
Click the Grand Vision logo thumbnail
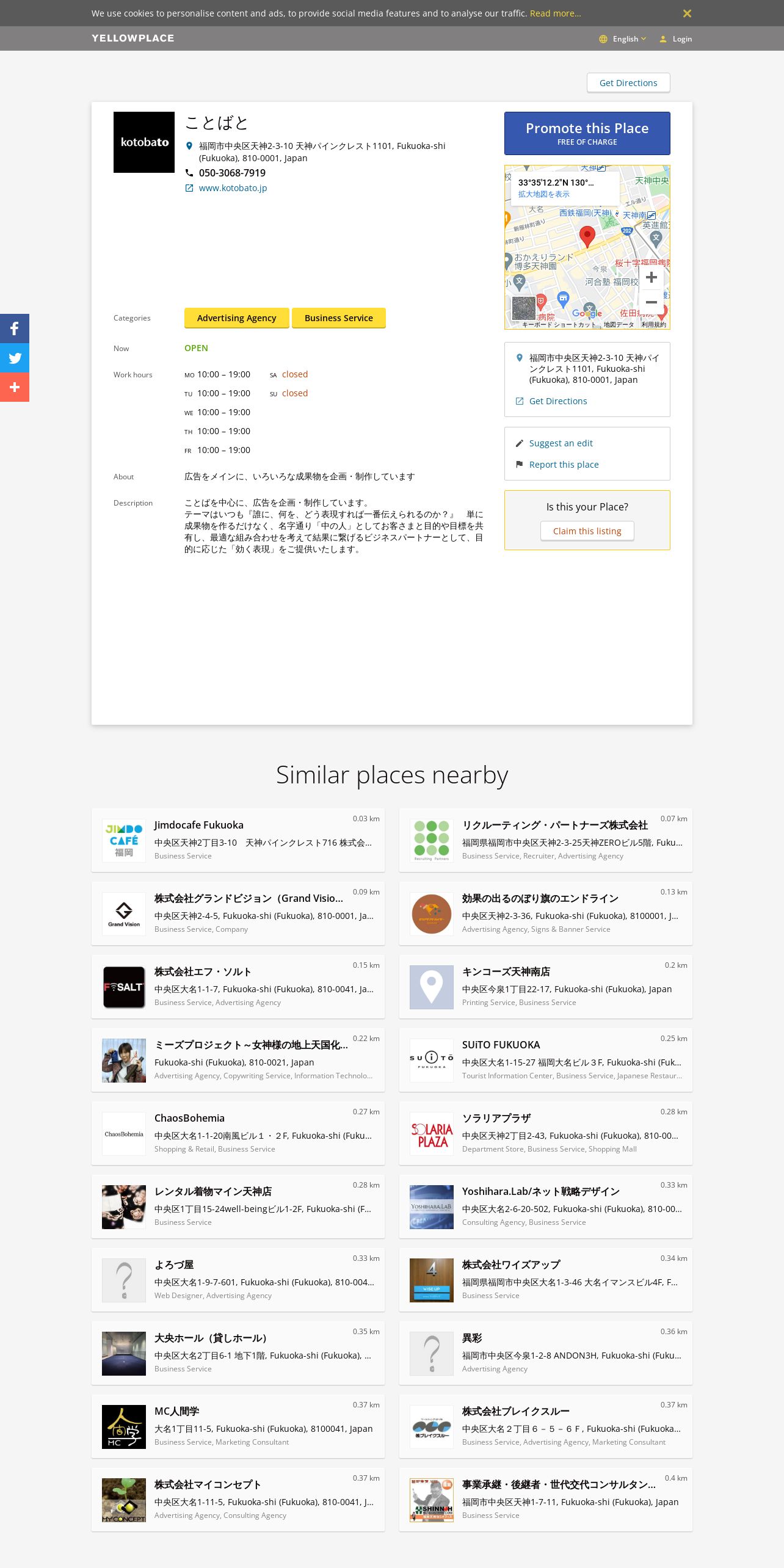pos(124,914)
